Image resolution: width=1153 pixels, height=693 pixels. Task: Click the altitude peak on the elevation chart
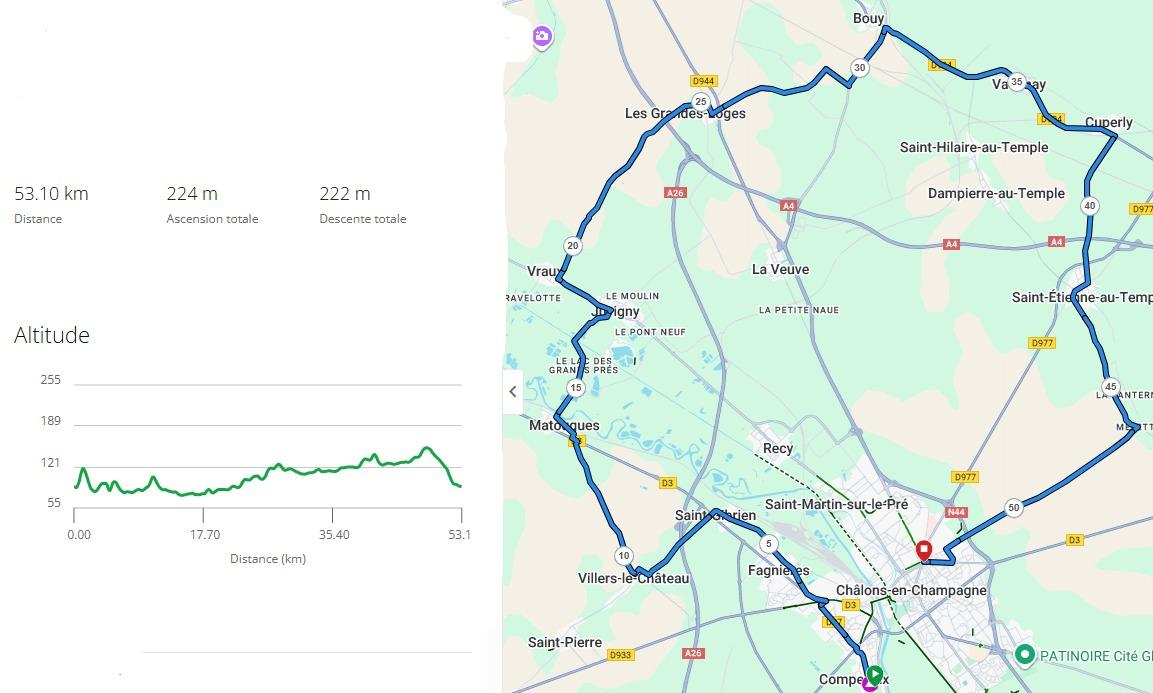point(426,448)
